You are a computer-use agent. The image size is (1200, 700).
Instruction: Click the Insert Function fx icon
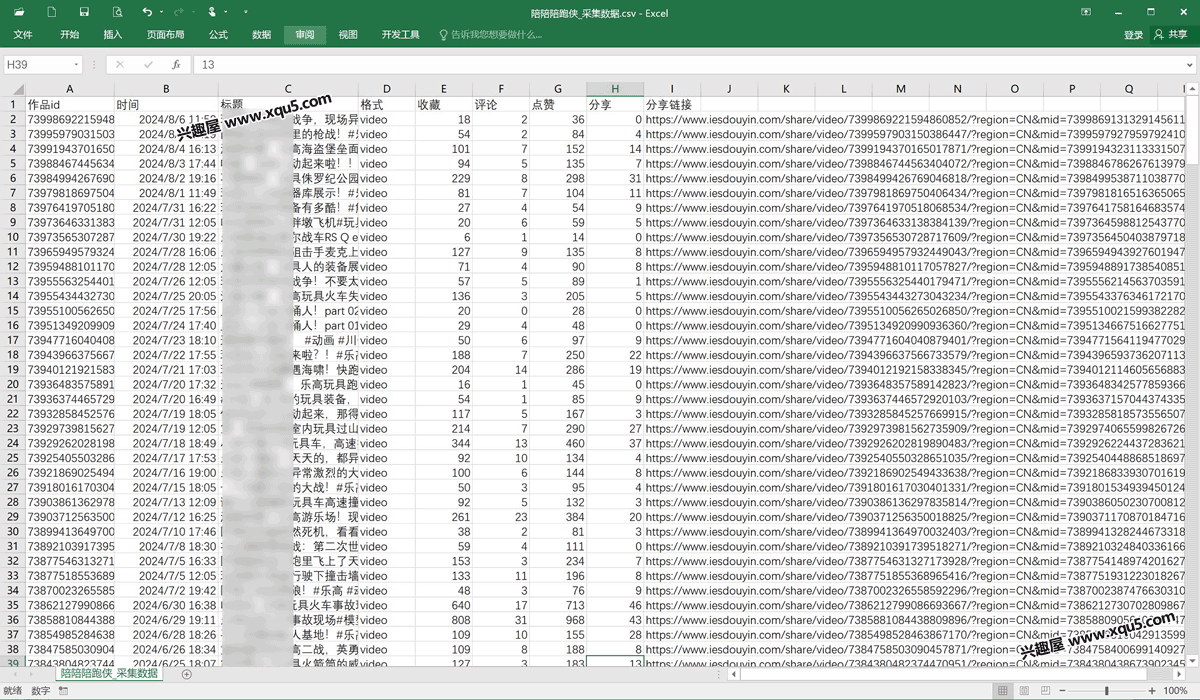tap(176, 64)
